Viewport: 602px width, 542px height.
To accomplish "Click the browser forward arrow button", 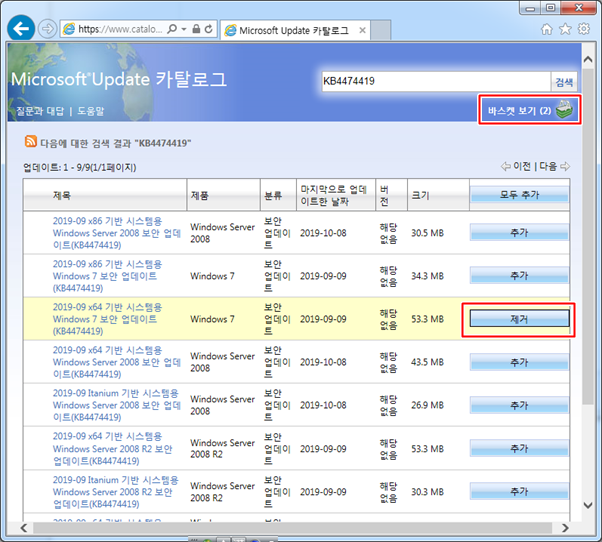I will pyautogui.click(x=48, y=29).
